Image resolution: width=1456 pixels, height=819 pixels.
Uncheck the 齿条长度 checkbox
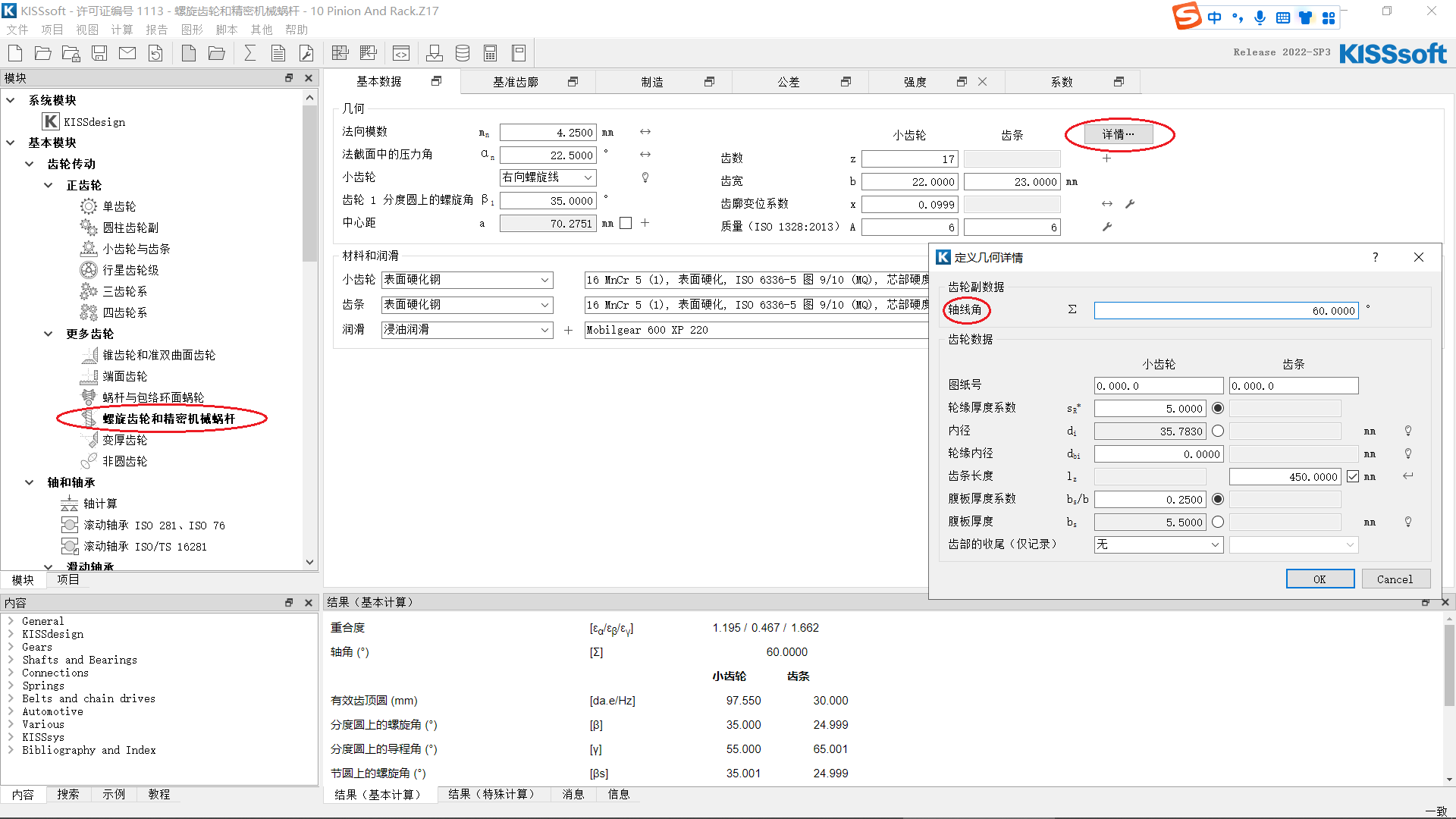pos(1353,476)
